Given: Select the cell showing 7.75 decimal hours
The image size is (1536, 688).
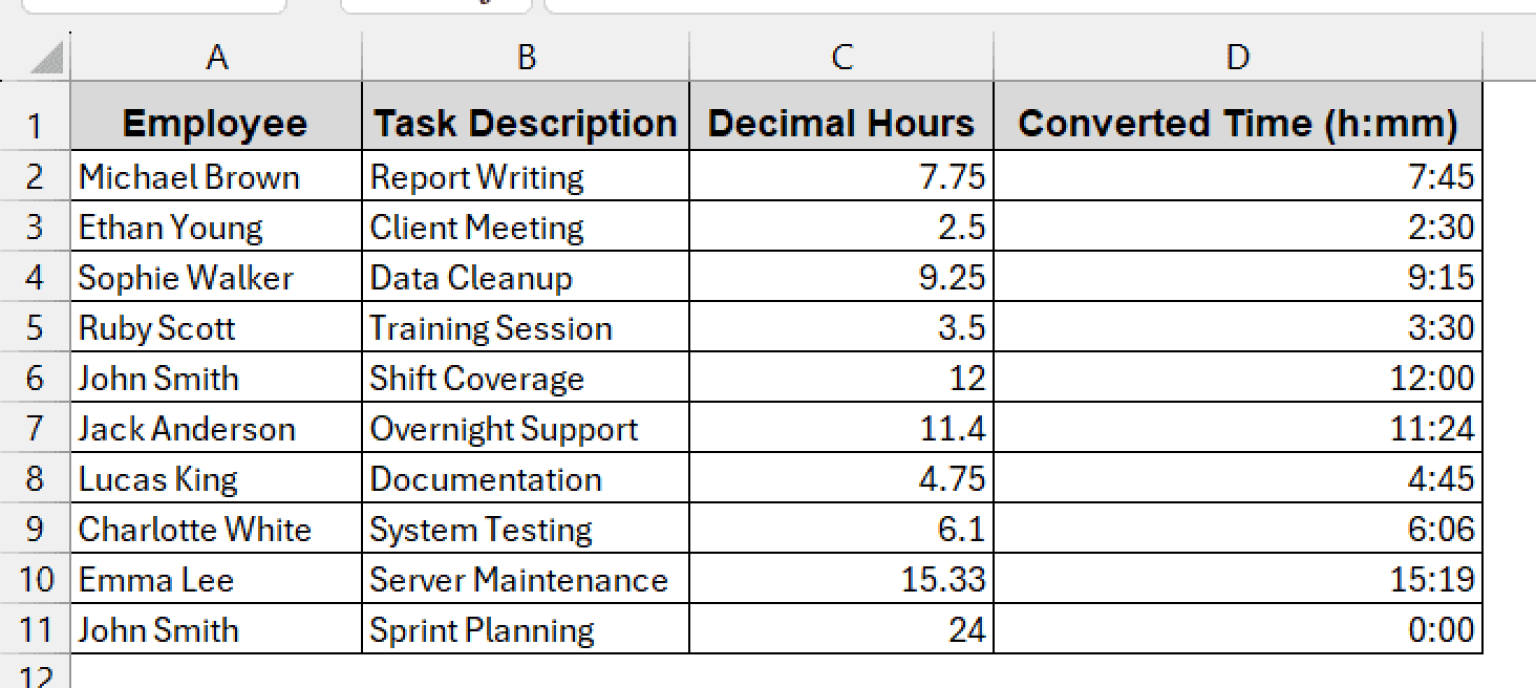Looking at the screenshot, I should (x=840, y=176).
